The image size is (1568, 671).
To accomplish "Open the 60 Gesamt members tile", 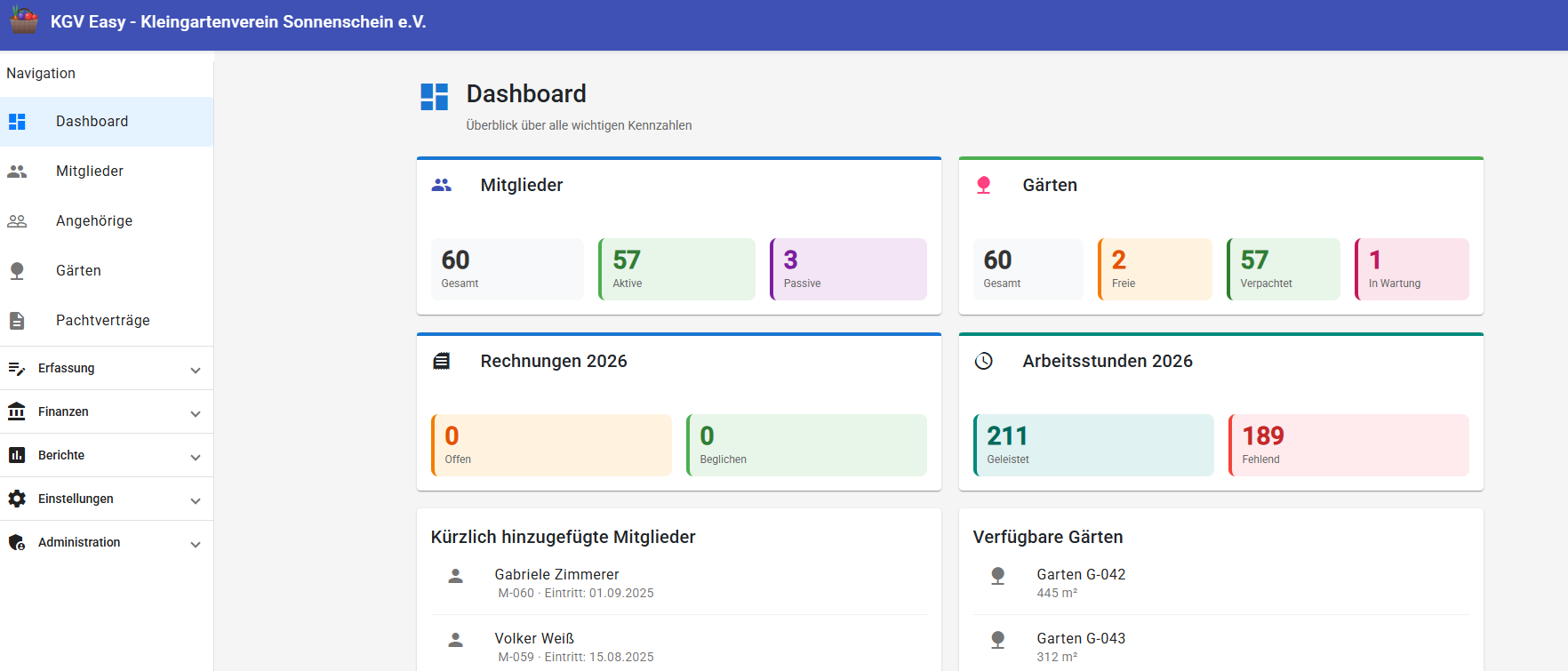I will pyautogui.click(x=508, y=269).
